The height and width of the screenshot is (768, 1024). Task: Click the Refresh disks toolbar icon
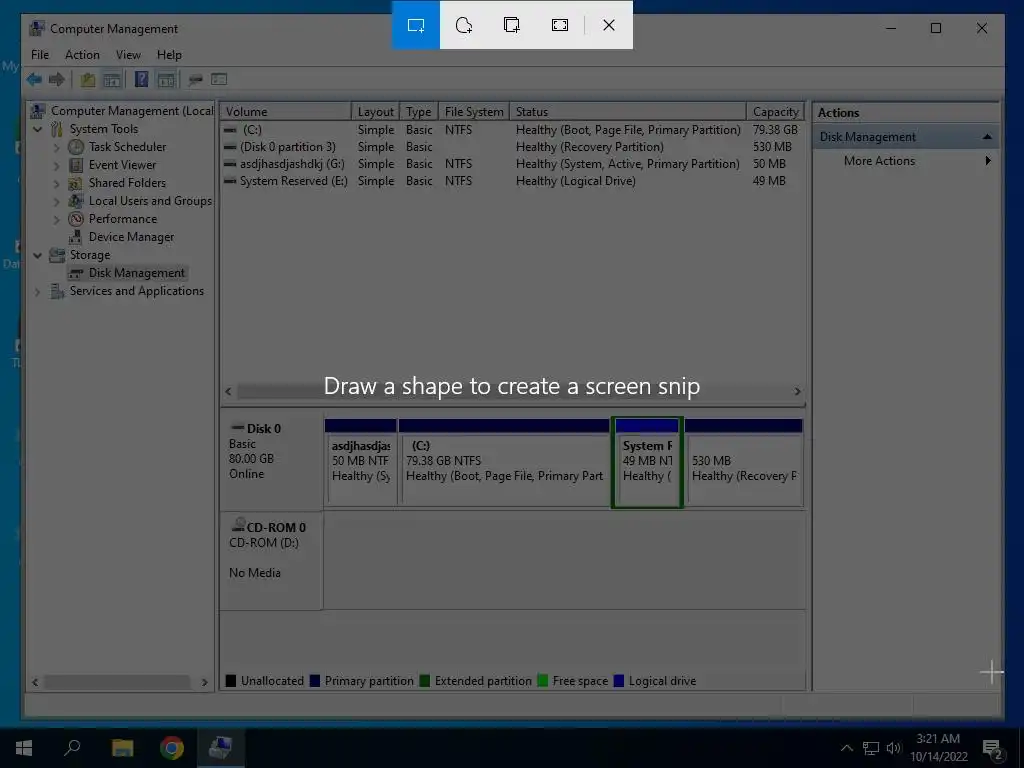[195, 80]
